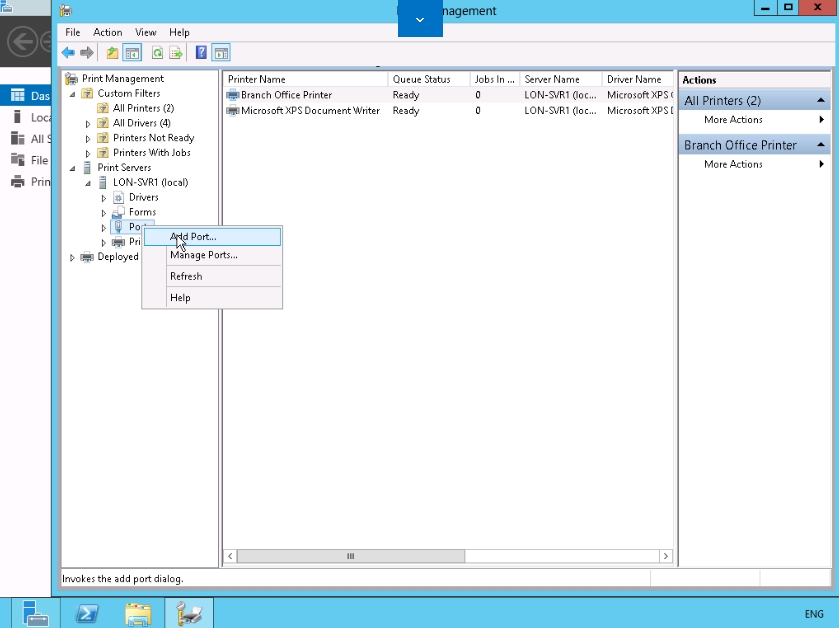Screen dimensions: 839x628
Task: Open PowerShell from the taskbar
Action: (87, 612)
